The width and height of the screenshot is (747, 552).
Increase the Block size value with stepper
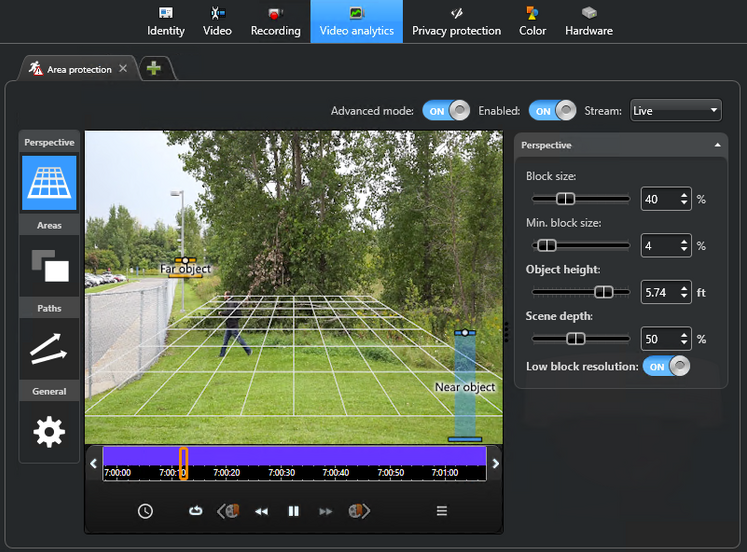click(684, 194)
